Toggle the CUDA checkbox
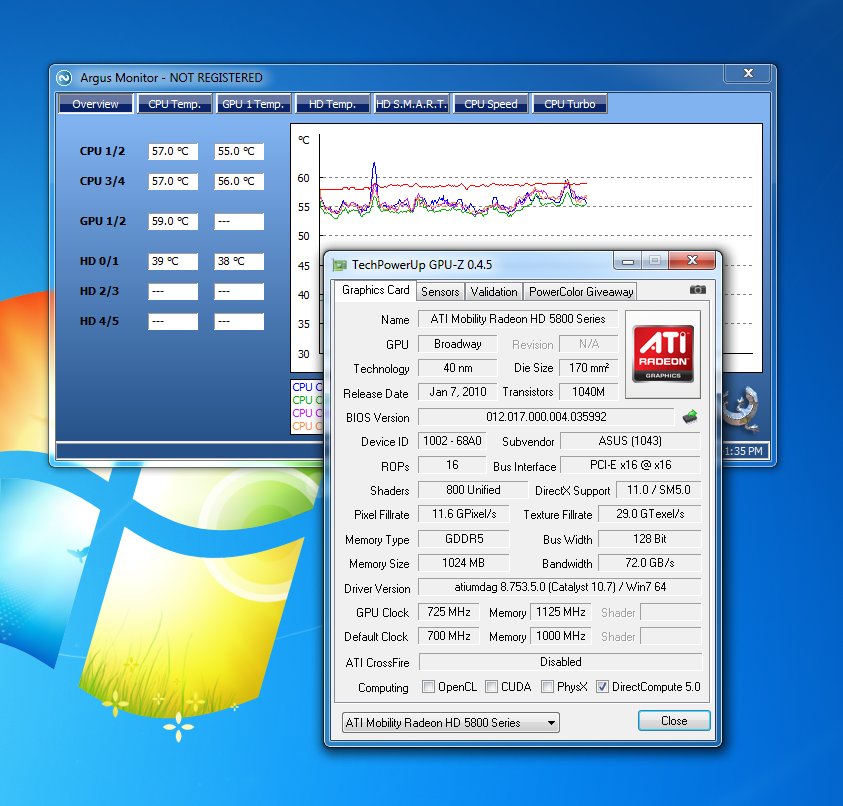The image size is (843, 806). (491, 687)
